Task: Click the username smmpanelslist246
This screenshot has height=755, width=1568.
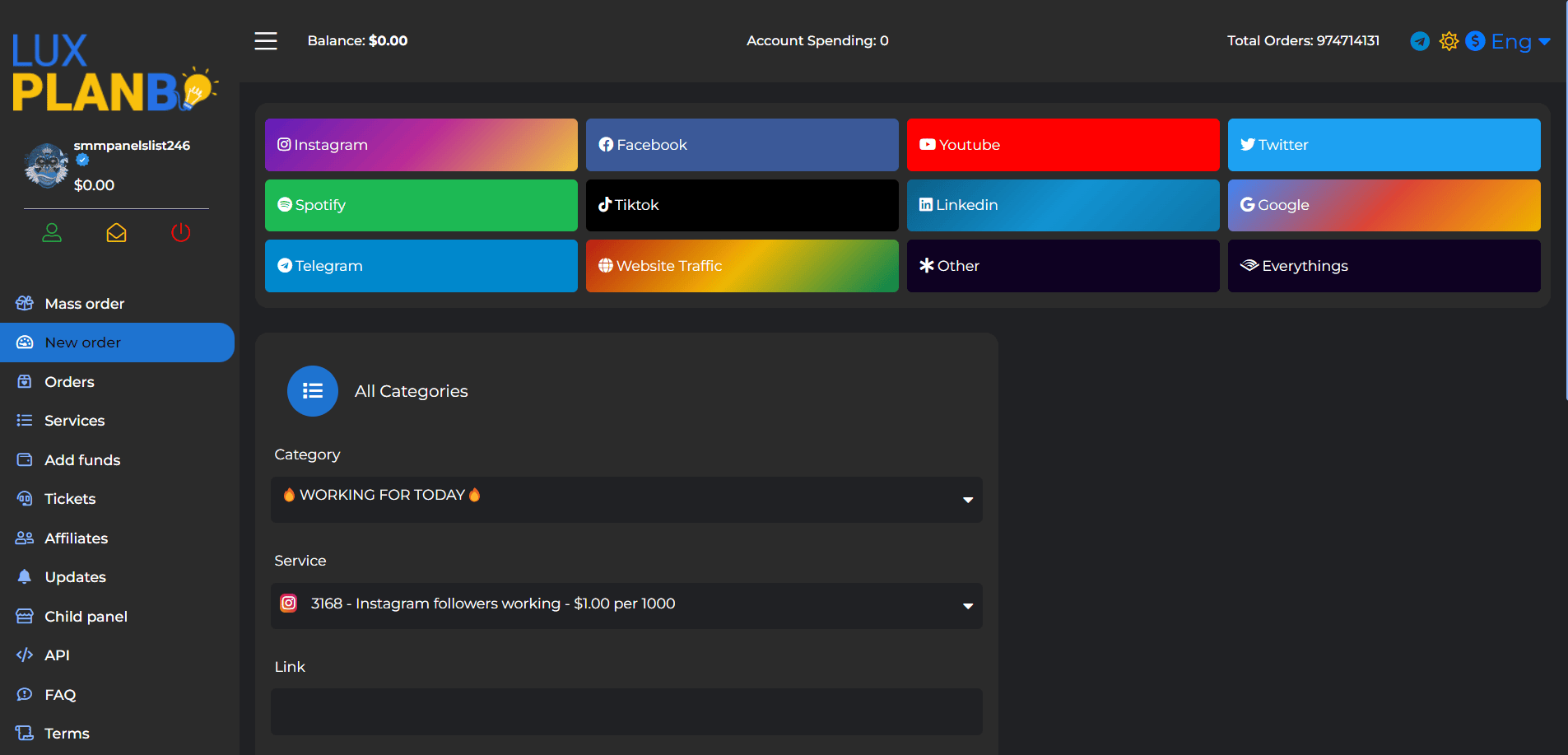Action: (132, 146)
